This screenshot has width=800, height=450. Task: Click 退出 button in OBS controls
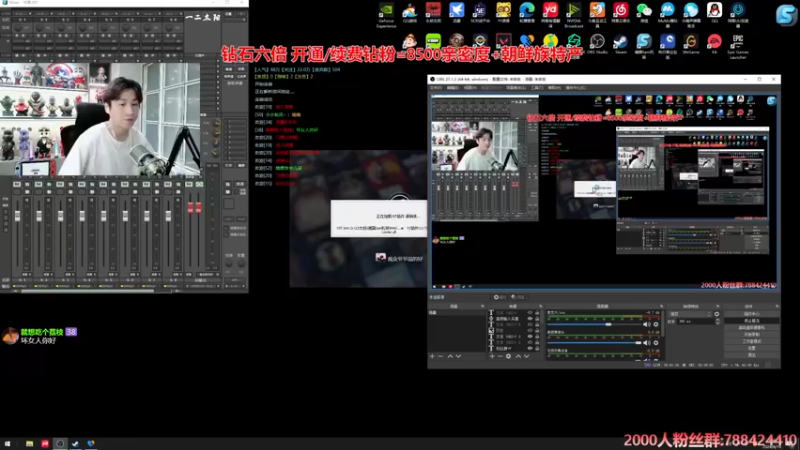click(x=752, y=355)
